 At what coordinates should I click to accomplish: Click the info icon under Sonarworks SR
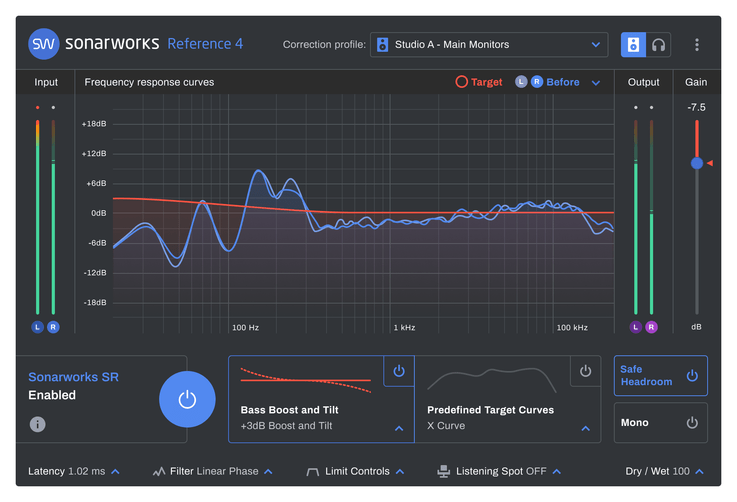point(37,424)
